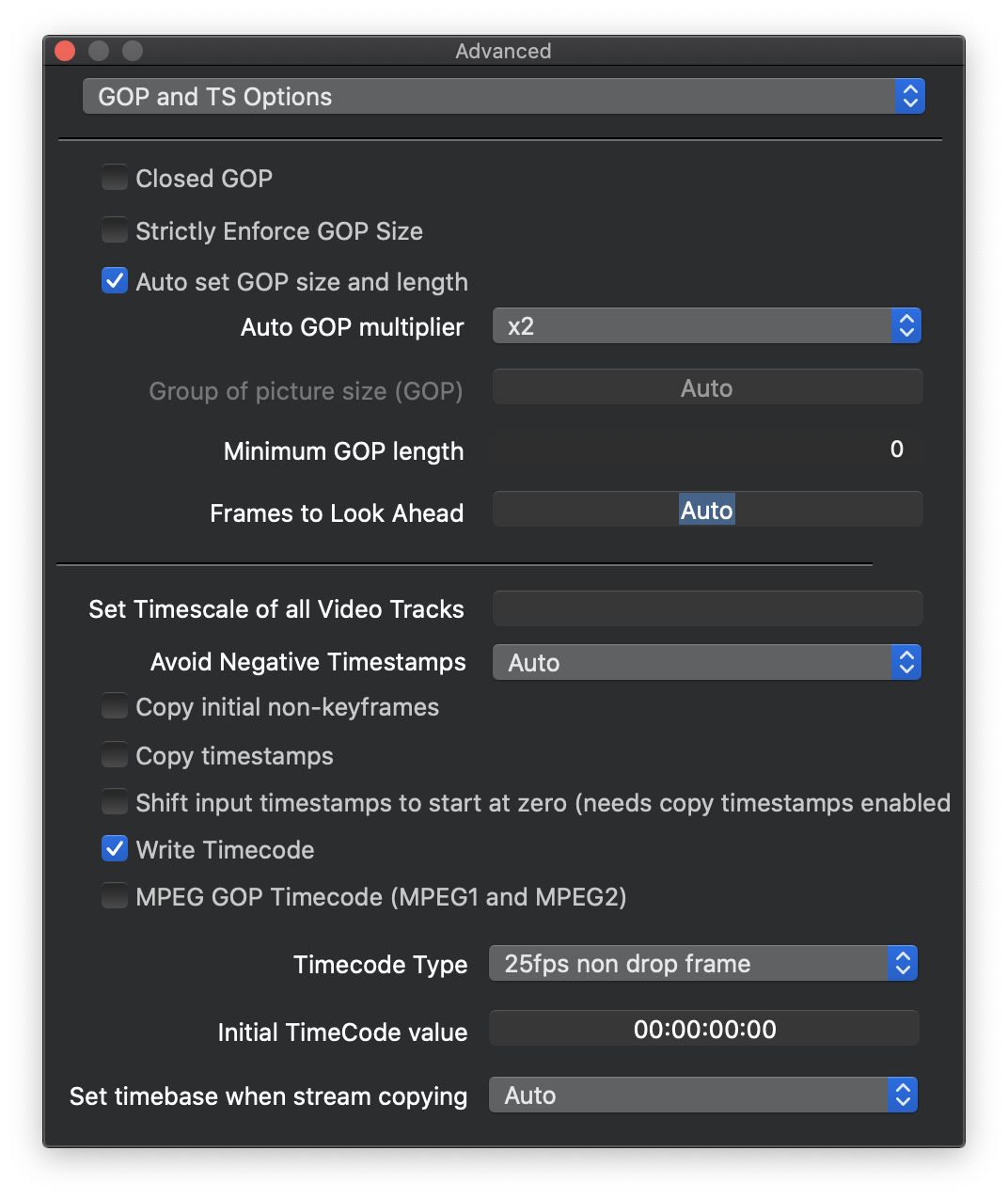The width and height of the screenshot is (1008, 1198).
Task: Close the Advanced window with red button
Action: [x=65, y=51]
